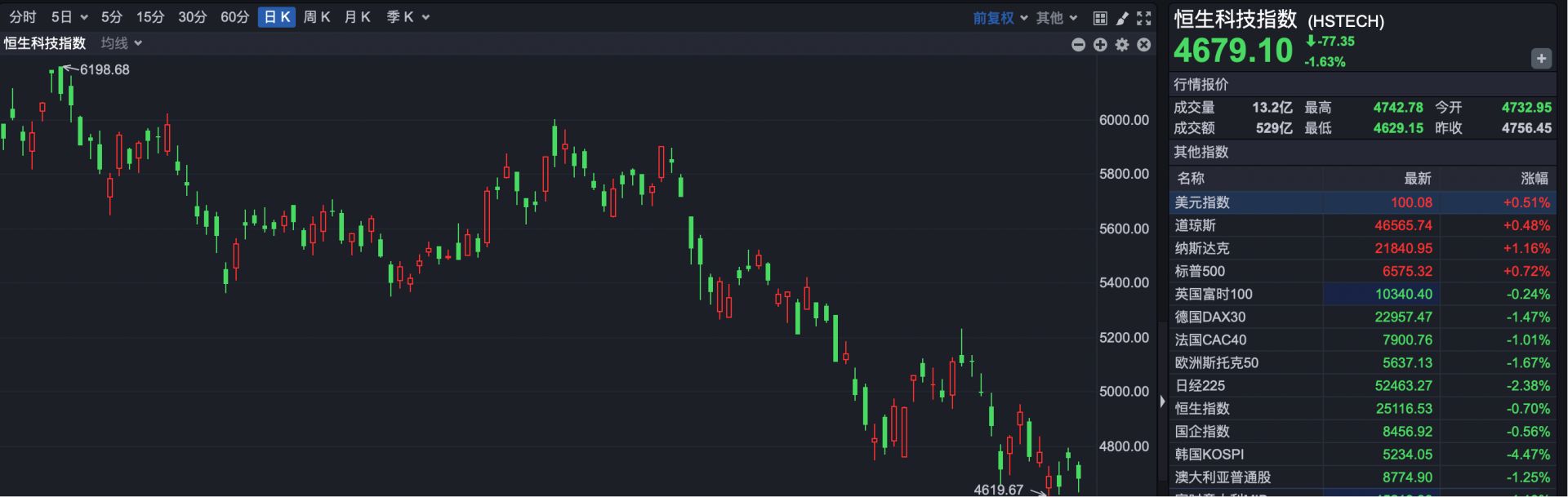Switch to 分时 intraday view
This screenshot has width=1568, height=497.
click(x=23, y=17)
